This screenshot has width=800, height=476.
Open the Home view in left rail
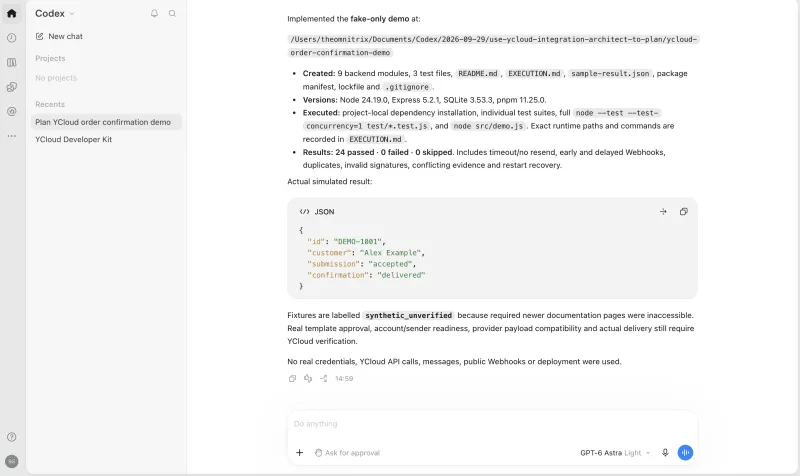12,13
